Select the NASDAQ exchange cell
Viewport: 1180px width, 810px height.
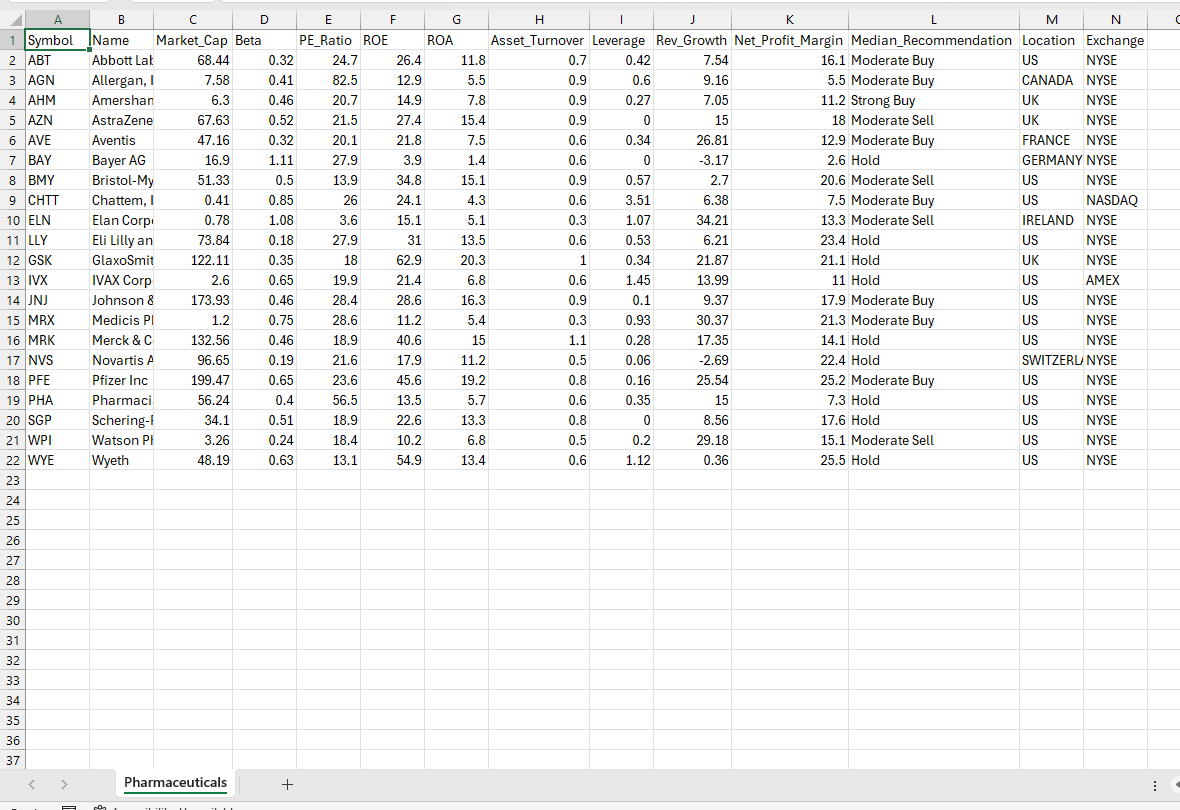[1115, 200]
